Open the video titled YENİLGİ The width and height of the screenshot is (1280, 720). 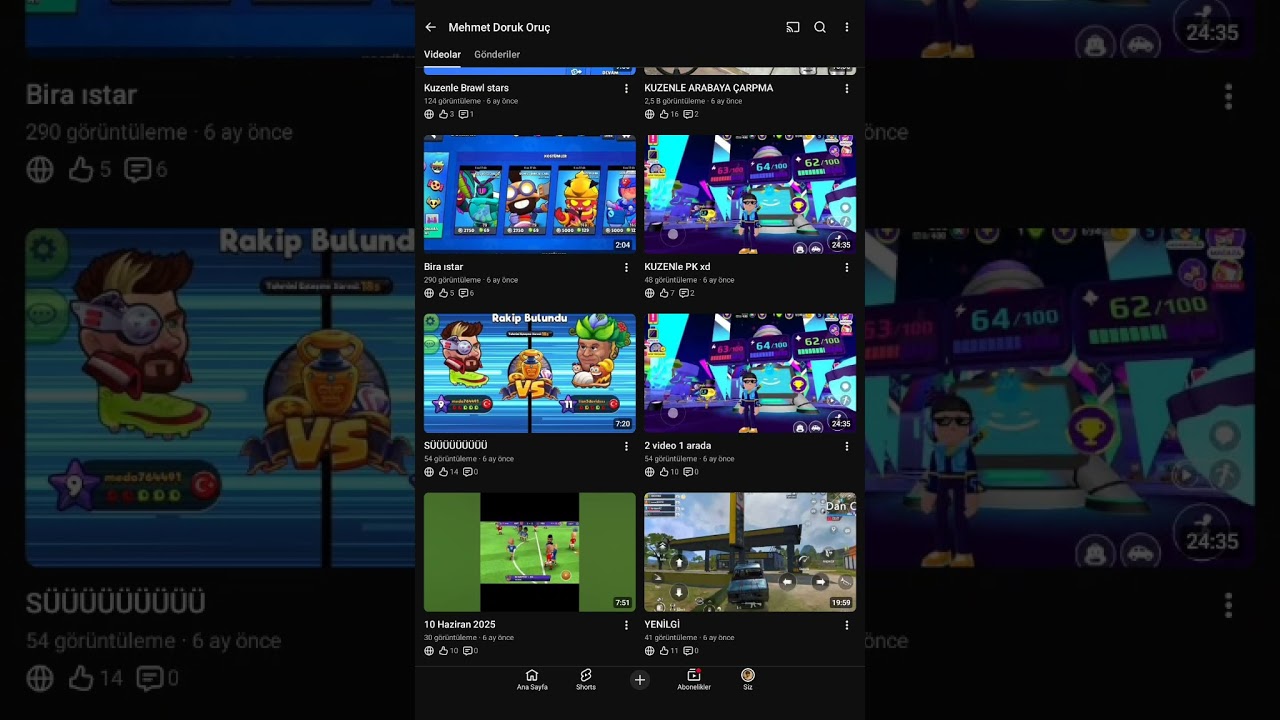pos(662,625)
